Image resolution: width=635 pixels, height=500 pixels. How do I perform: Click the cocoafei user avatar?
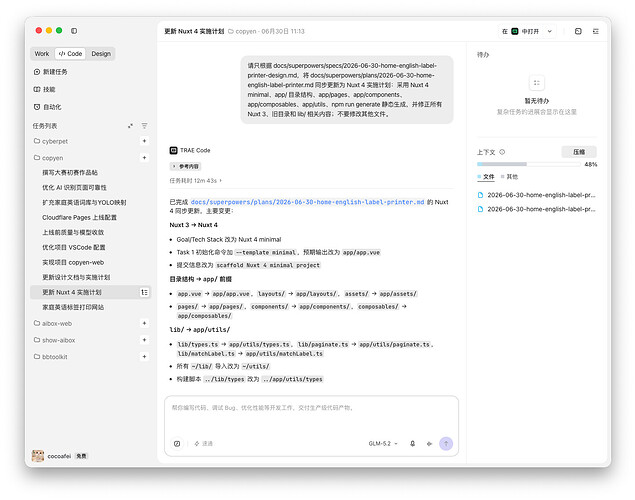click(38, 456)
